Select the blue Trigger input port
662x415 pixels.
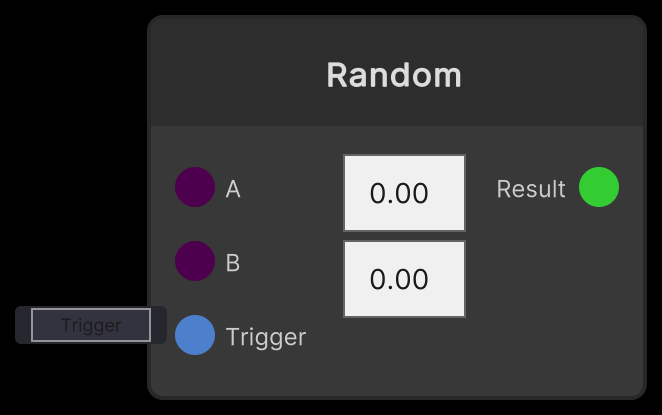coord(195,336)
